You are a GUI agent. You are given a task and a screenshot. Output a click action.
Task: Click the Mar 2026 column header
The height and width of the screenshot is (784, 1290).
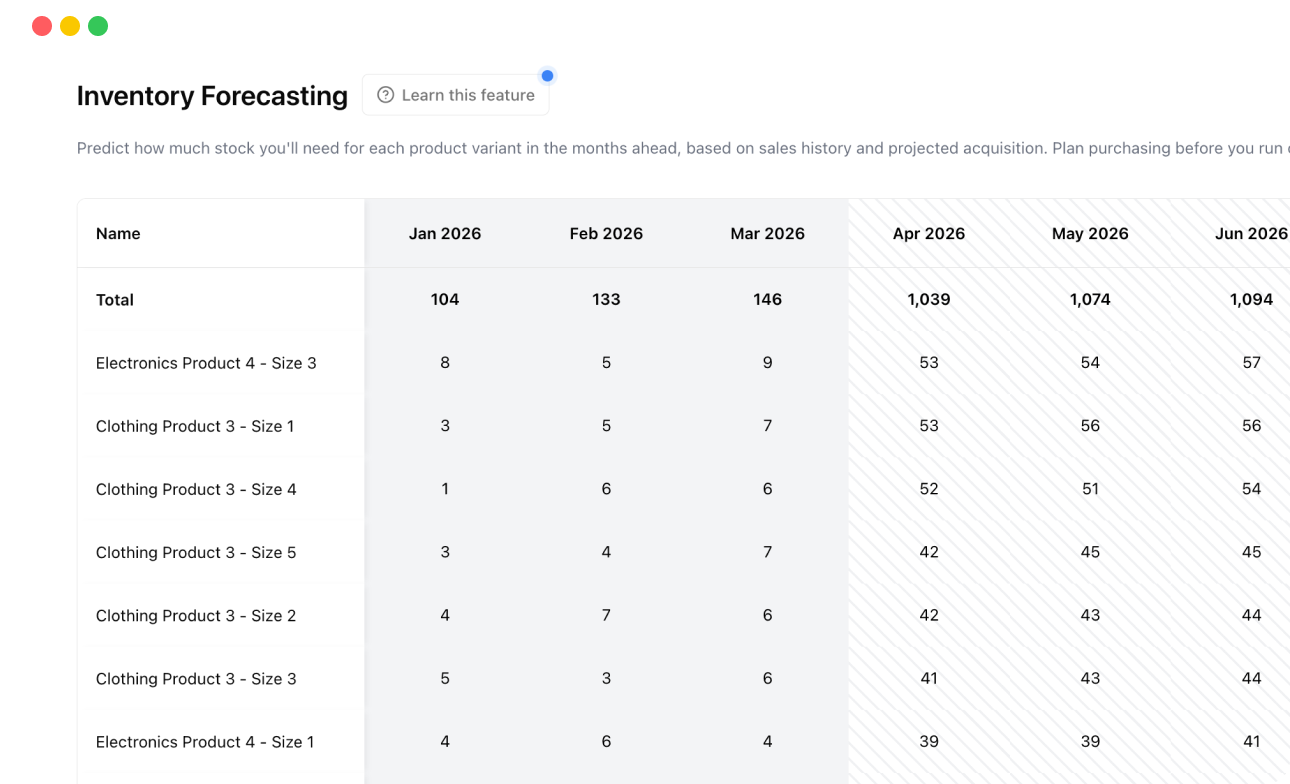[x=767, y=233]
